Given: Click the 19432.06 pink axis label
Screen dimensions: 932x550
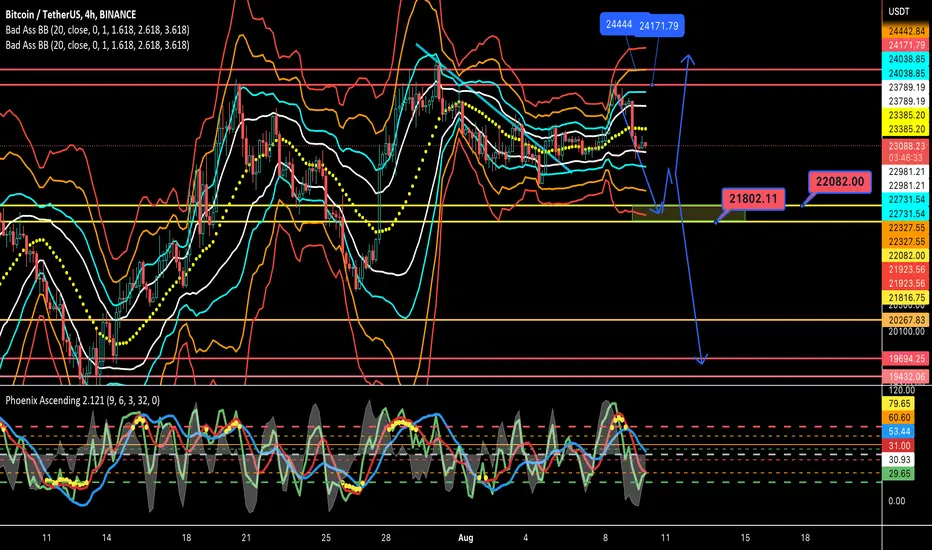Looking at the screenshot, I should 906,376.
